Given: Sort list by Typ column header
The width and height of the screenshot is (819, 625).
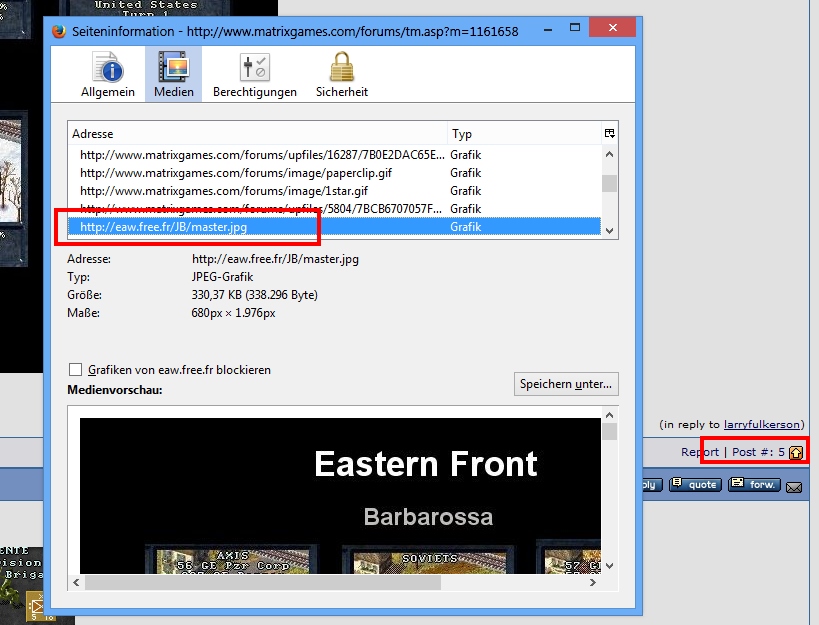Looking at the screenshot, I should click(x=524, y=134).
